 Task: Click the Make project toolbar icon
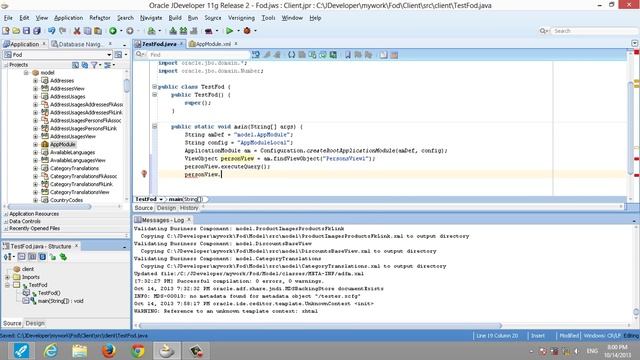click(x=173, y=31)
